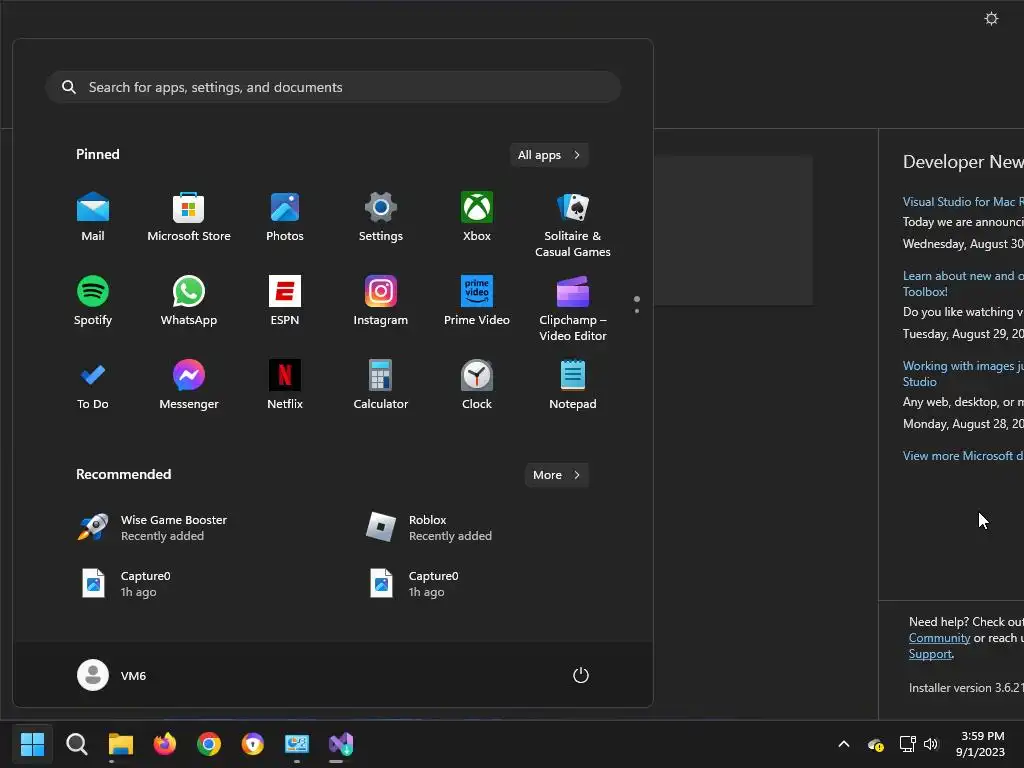1024x768 pixels.
Task: Go to next pinned apps page dot
Action: point(637,311)
